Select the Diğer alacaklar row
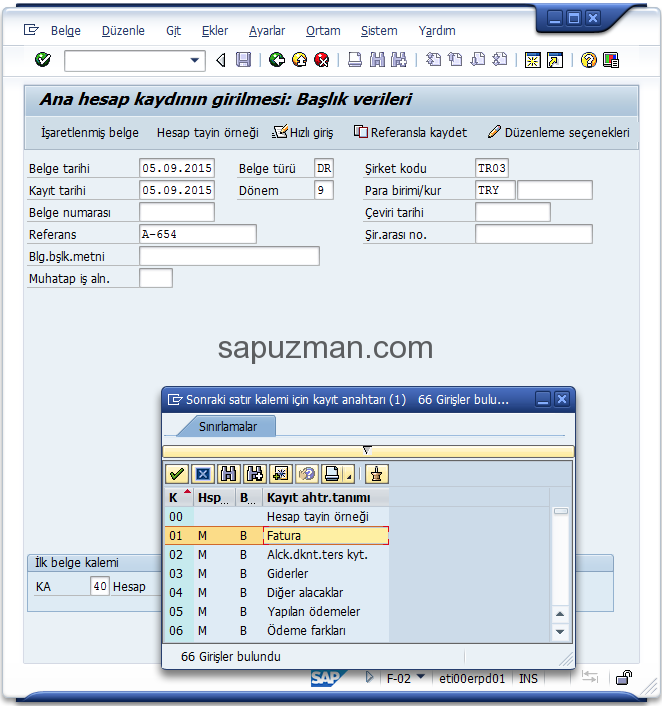Viewport: 662px width, 706px height. pyautogui.click(x=277, y=593)
